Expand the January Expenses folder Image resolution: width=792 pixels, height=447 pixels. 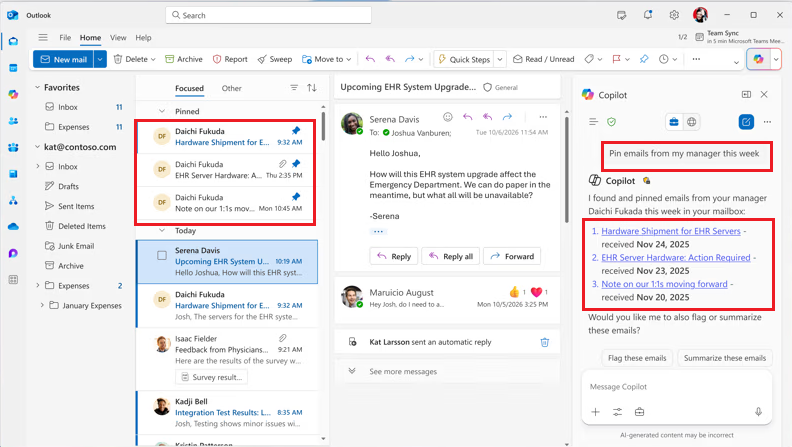(42, 306)
